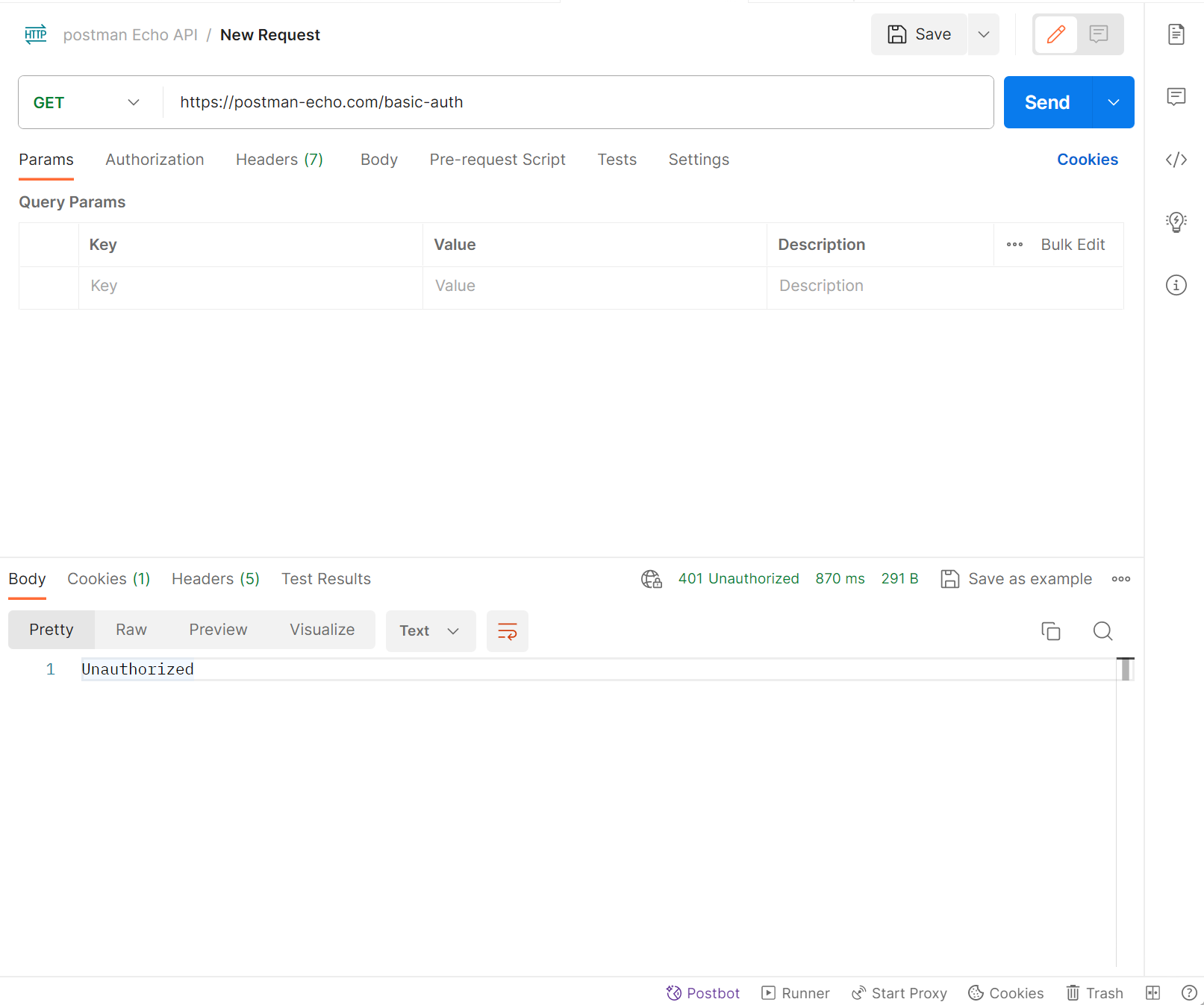Switch to comment mode icon near Save

(1099, 34)
